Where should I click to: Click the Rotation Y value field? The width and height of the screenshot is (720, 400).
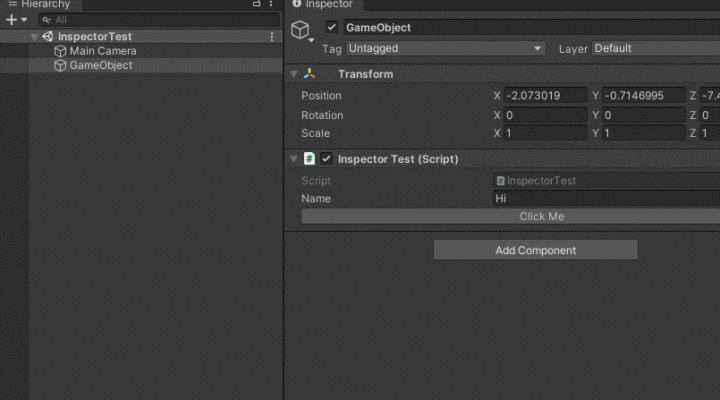coord(643,115)
